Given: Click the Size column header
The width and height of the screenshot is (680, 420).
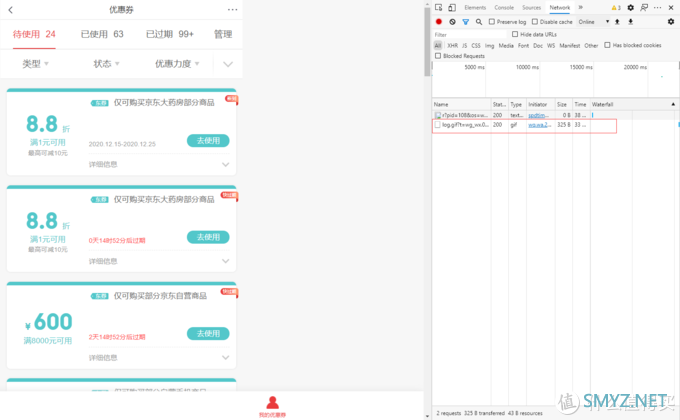Looking at the screenshot, I should (x=563, y=104).
